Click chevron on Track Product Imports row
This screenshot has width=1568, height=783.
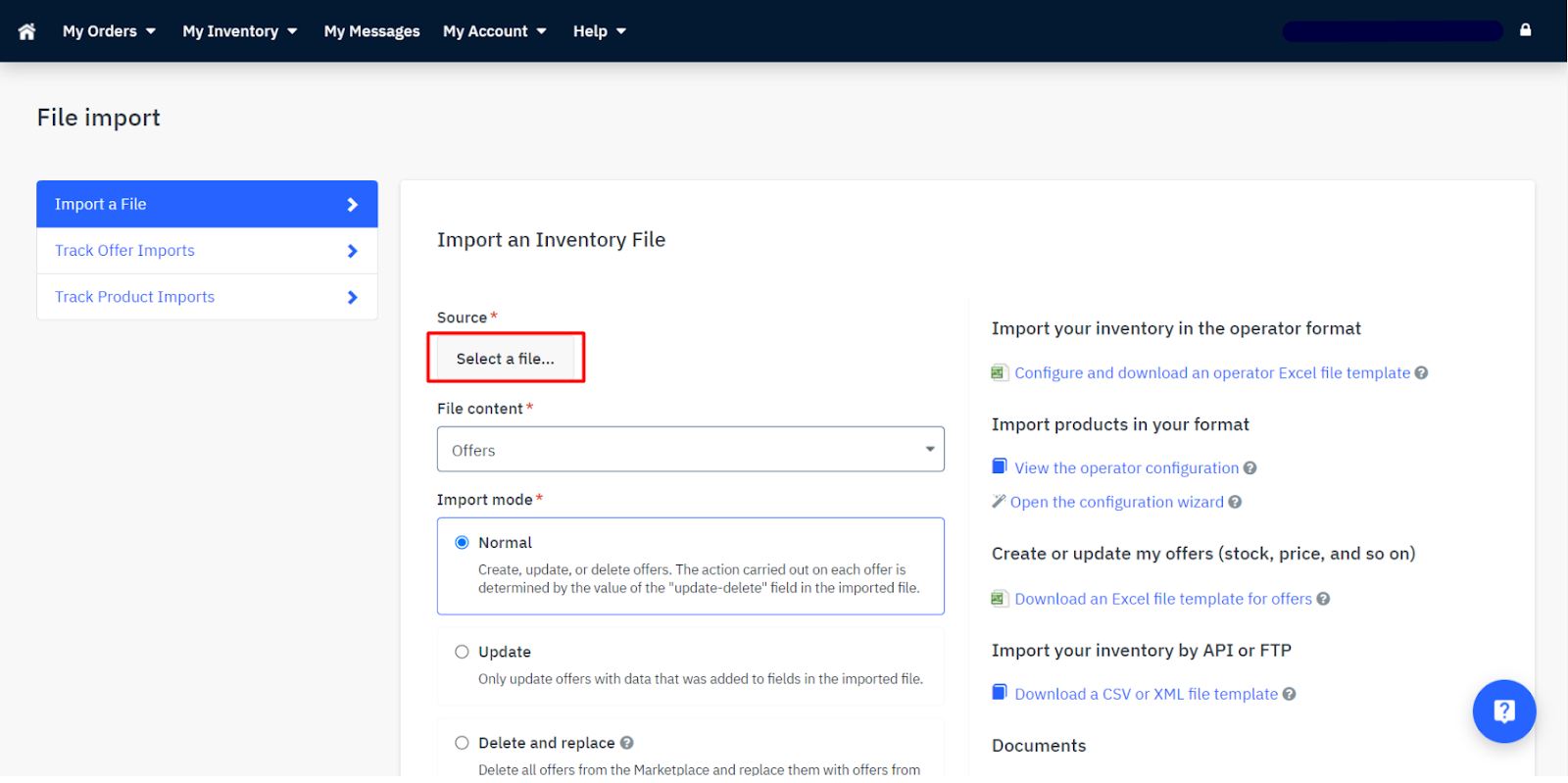pyautogui.click(x=353, y=297)
